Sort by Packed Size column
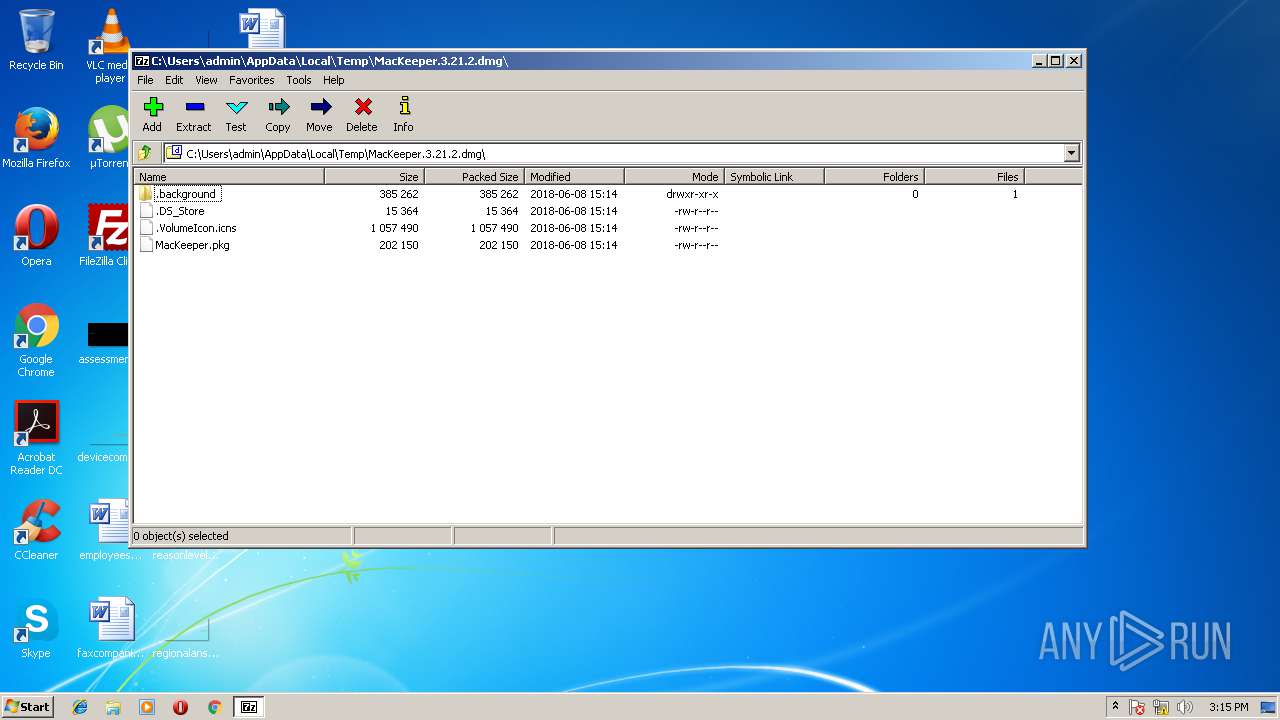Viewport: 1280px width, 720px height. (474, 177)
